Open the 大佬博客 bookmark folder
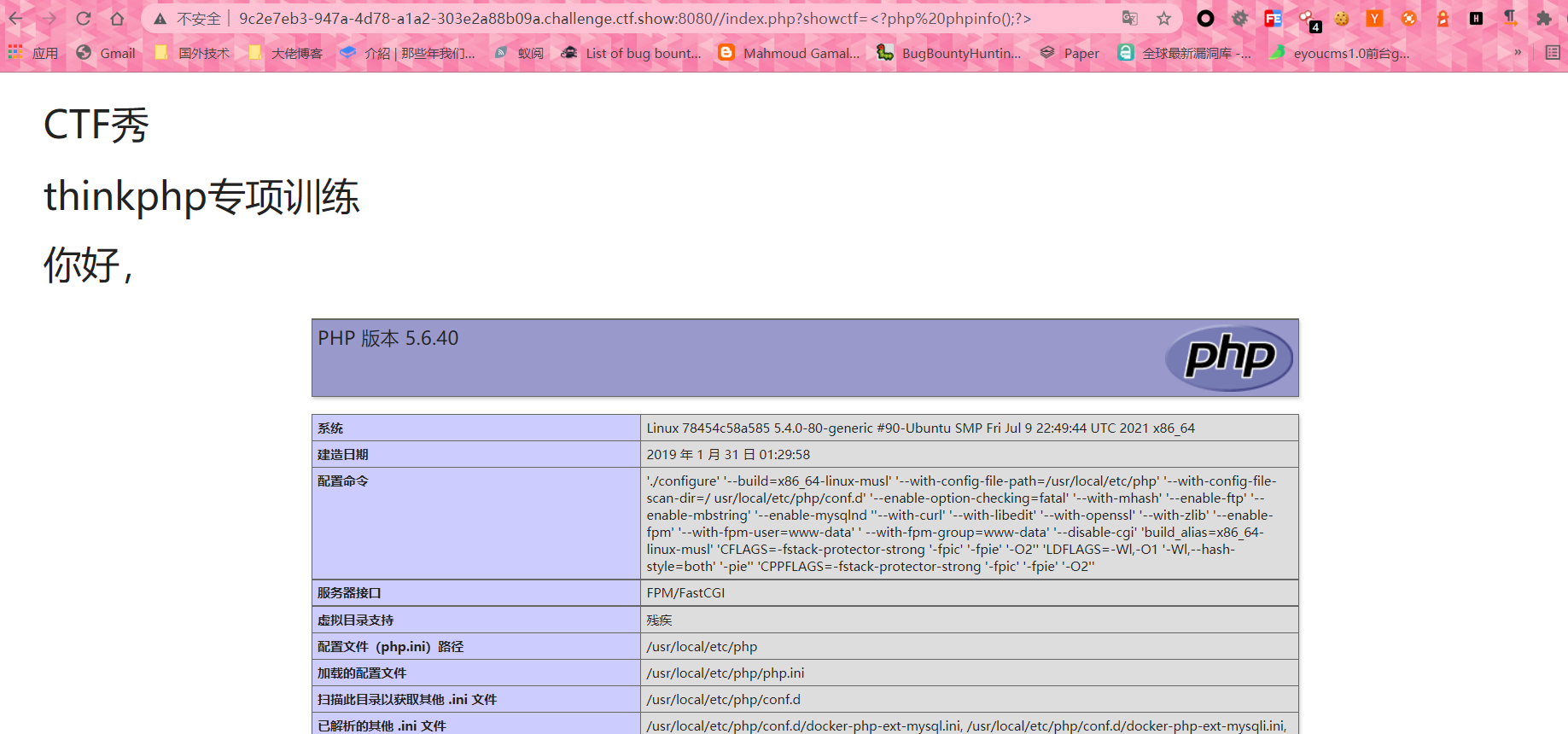Screen dimensions: 1568x734 tap(285, 53)
